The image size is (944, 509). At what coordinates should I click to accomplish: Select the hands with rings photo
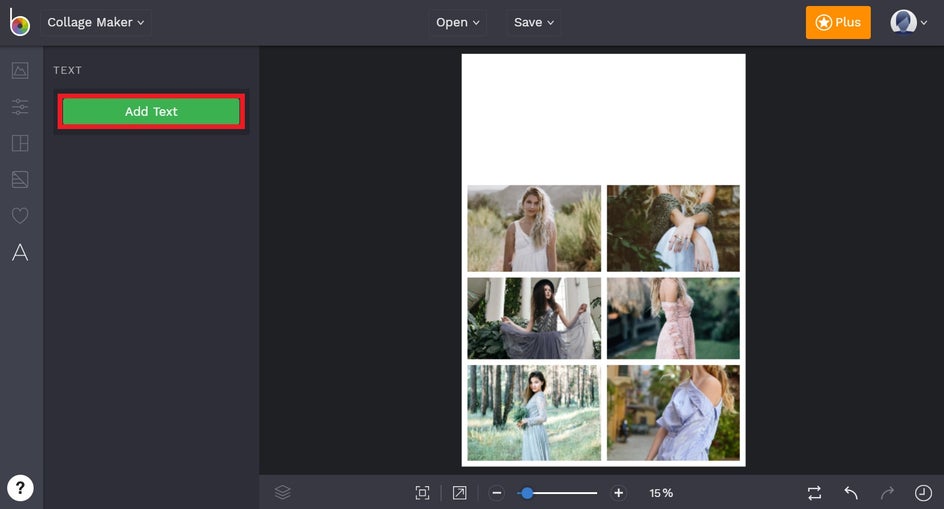pos(673,228)
